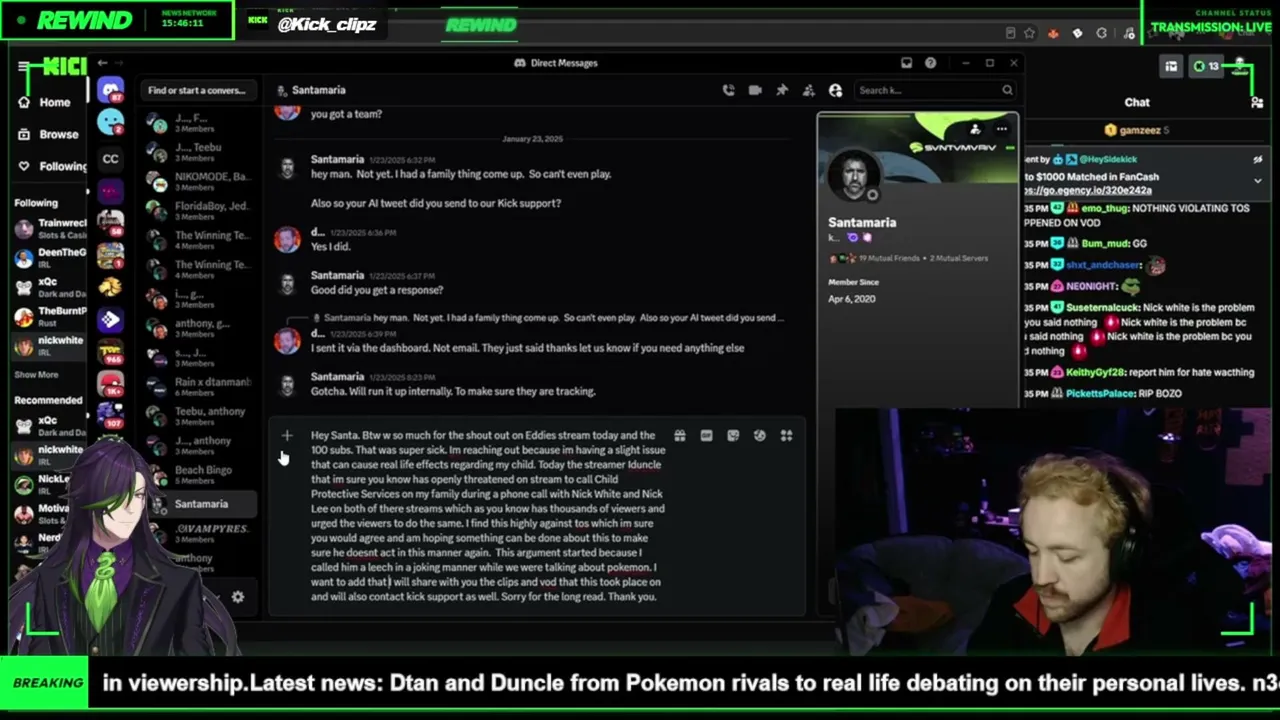This screenshot has width=1280, height=720.
Task: Click emo_thug username in chat
Action: coord(1104,208)
